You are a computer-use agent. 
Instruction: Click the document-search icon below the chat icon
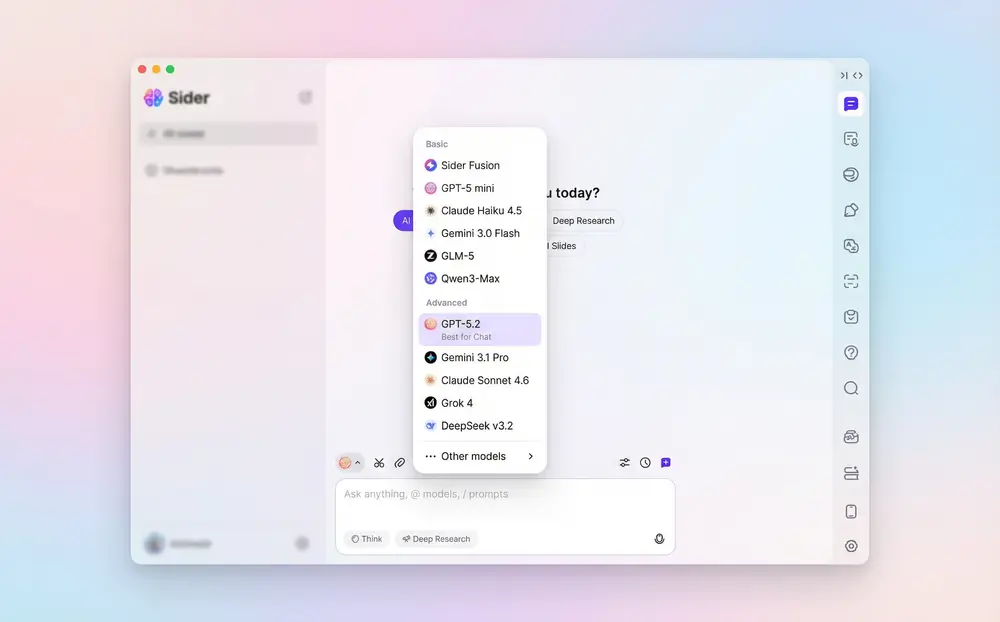click(851, 139)
